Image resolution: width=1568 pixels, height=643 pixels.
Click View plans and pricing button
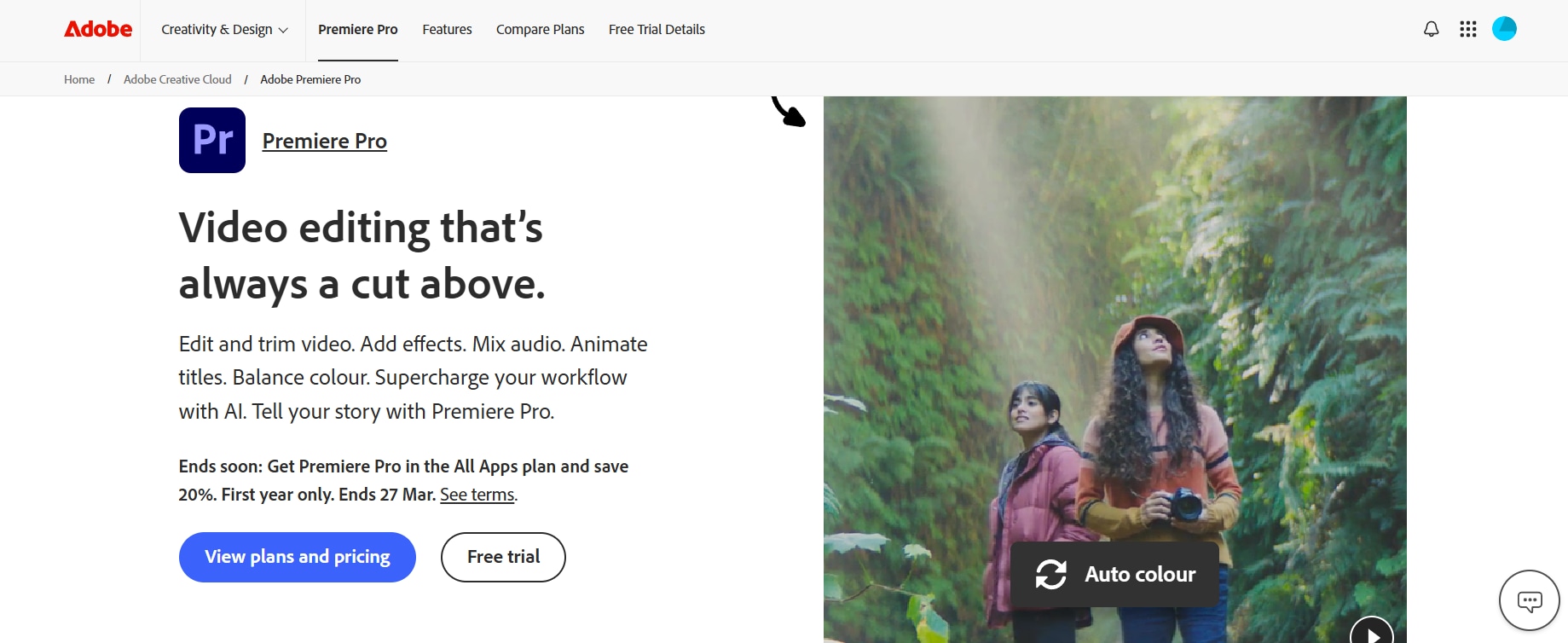298,557
